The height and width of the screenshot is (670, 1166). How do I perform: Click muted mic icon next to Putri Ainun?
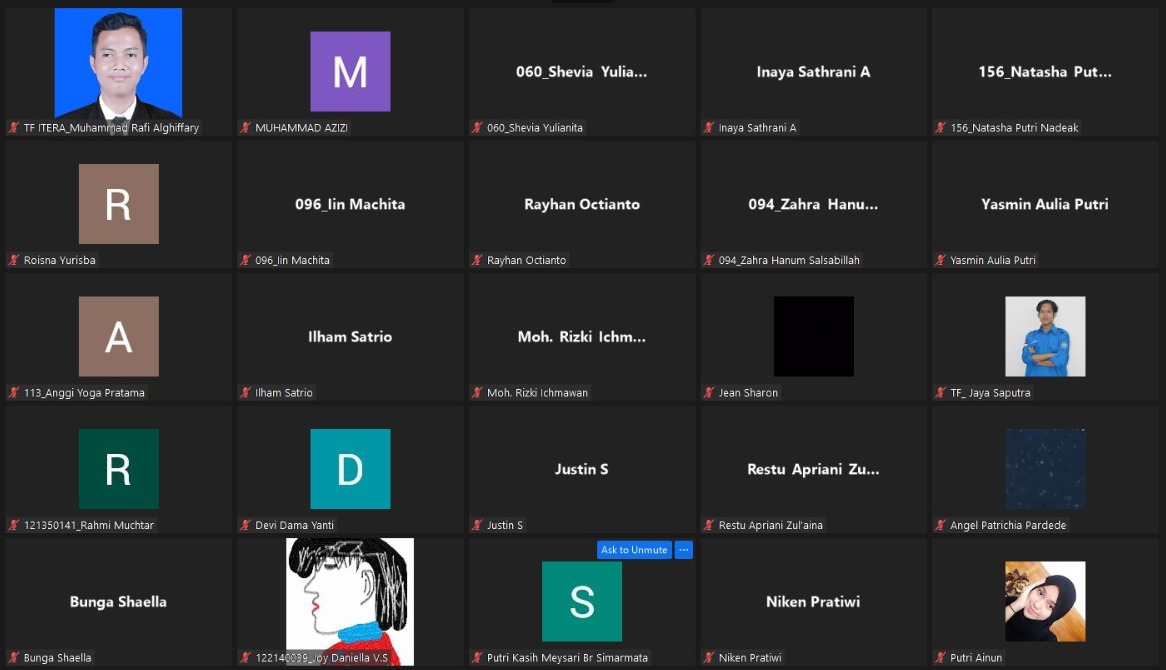click(x=941, y=658)
